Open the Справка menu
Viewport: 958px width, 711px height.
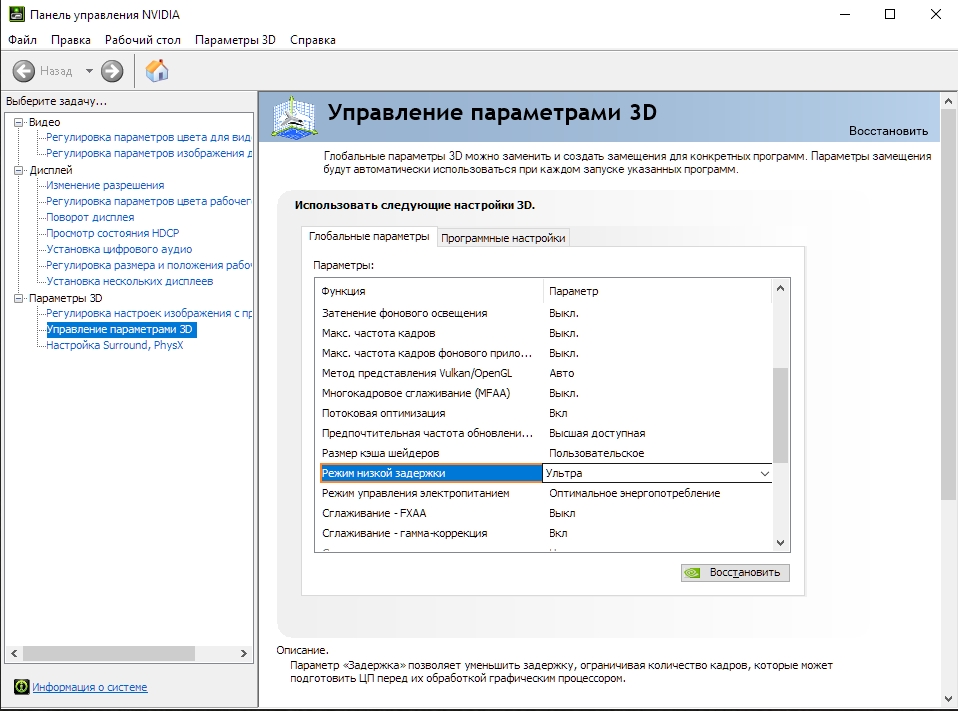pos(313,40)
